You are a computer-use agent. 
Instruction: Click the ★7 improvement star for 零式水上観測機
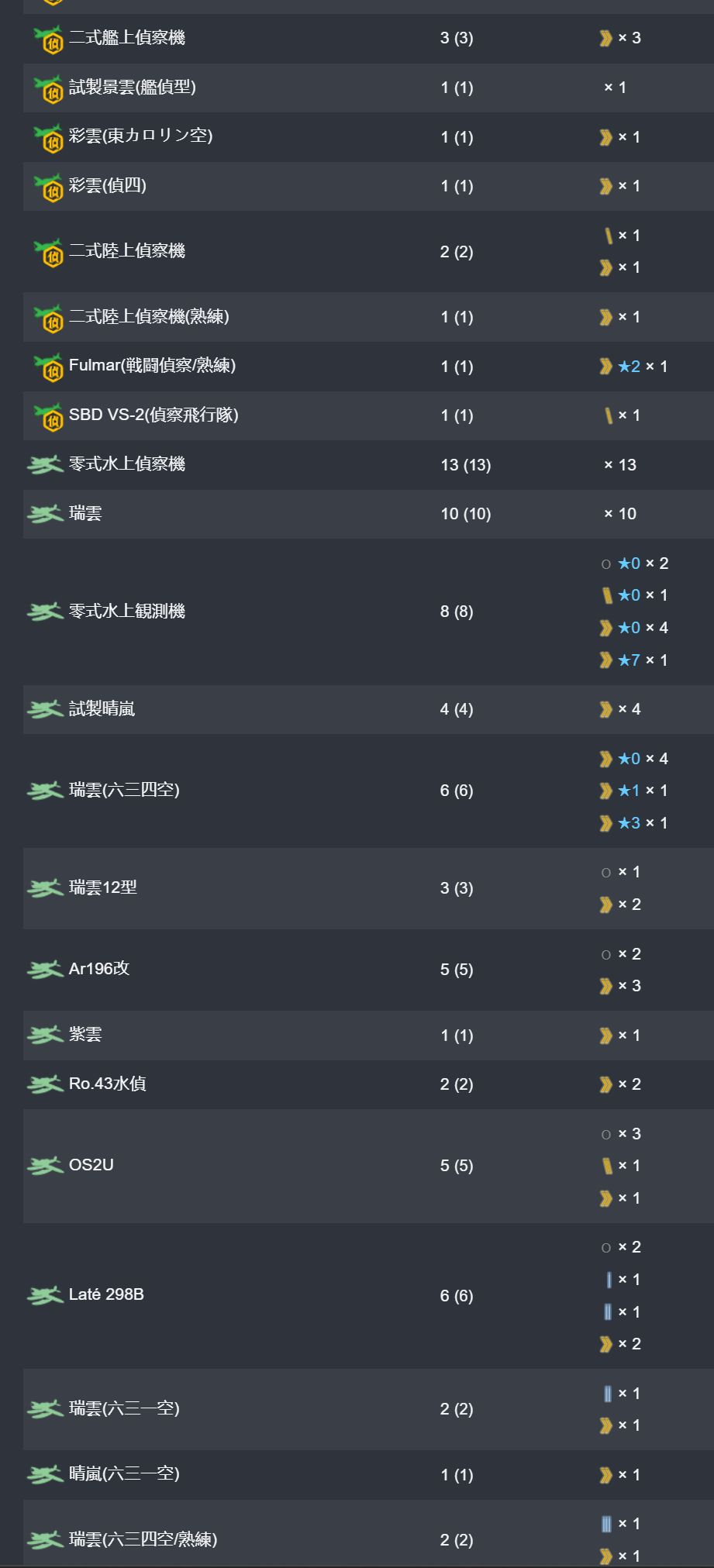[629, 660]
